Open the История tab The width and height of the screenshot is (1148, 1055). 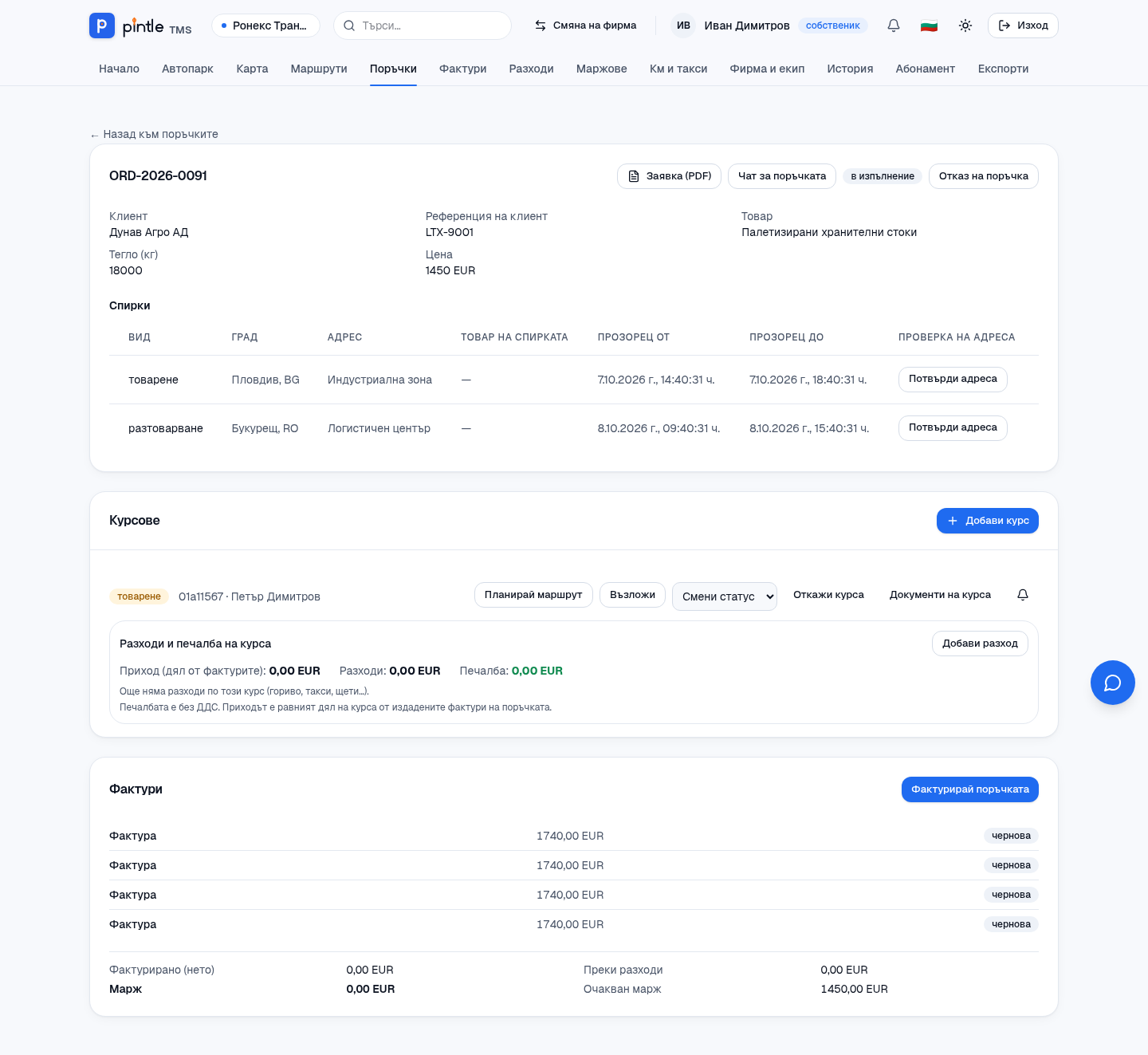click(850, 69)
